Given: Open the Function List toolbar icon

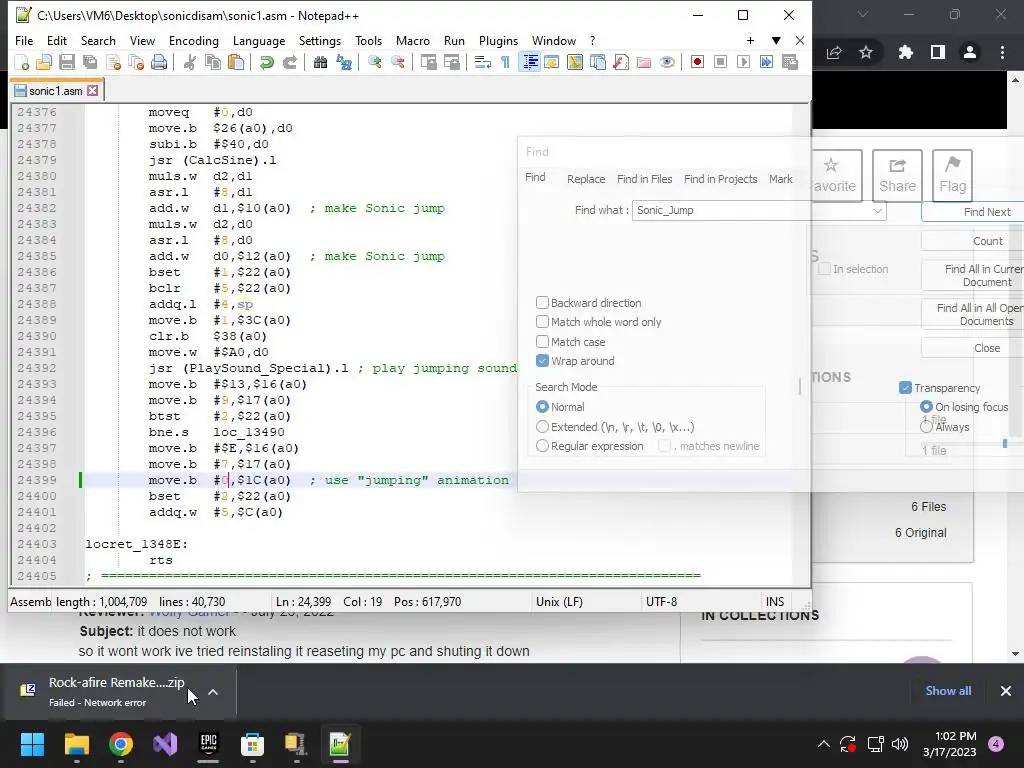Looking at the screenshot, I should (x=621, y=62).
